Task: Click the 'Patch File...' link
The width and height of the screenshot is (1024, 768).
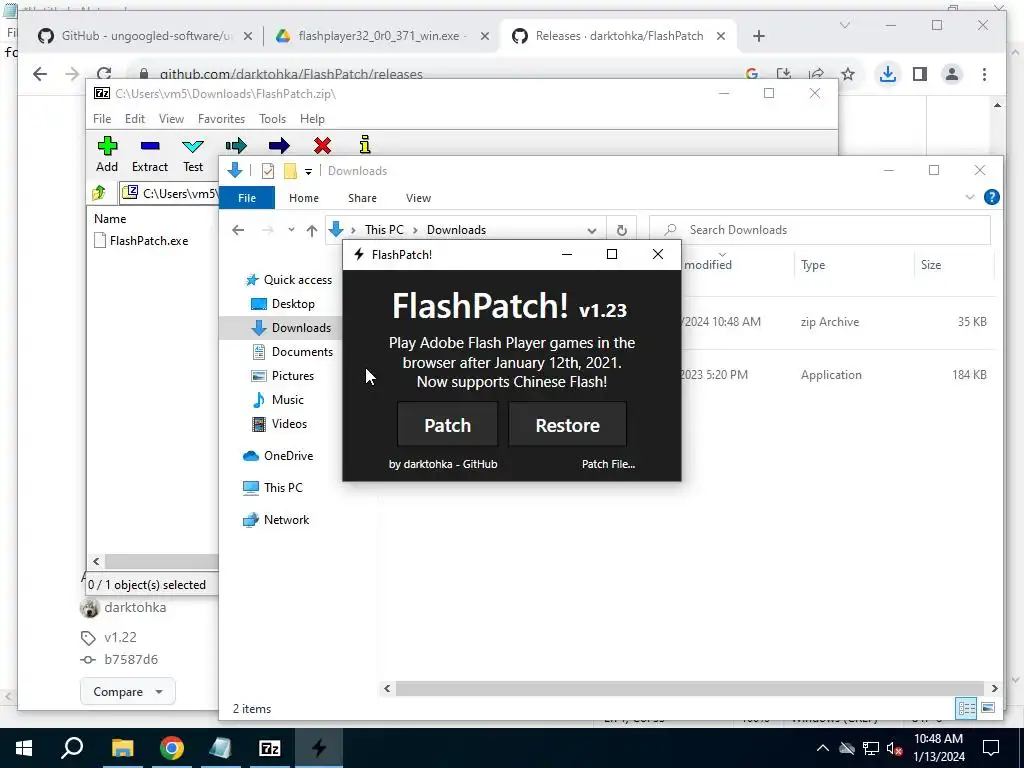Action: pyautogui.click(x=608, y=464)
